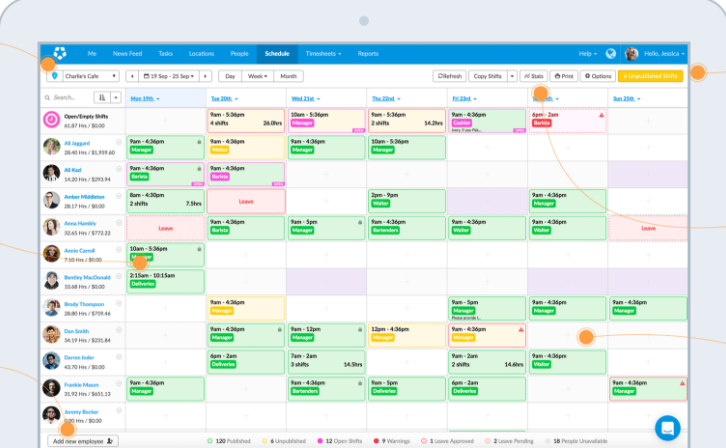Click Print button with printer icon
This screenshot has width=726, height=448.
click(x=565, y=76)
